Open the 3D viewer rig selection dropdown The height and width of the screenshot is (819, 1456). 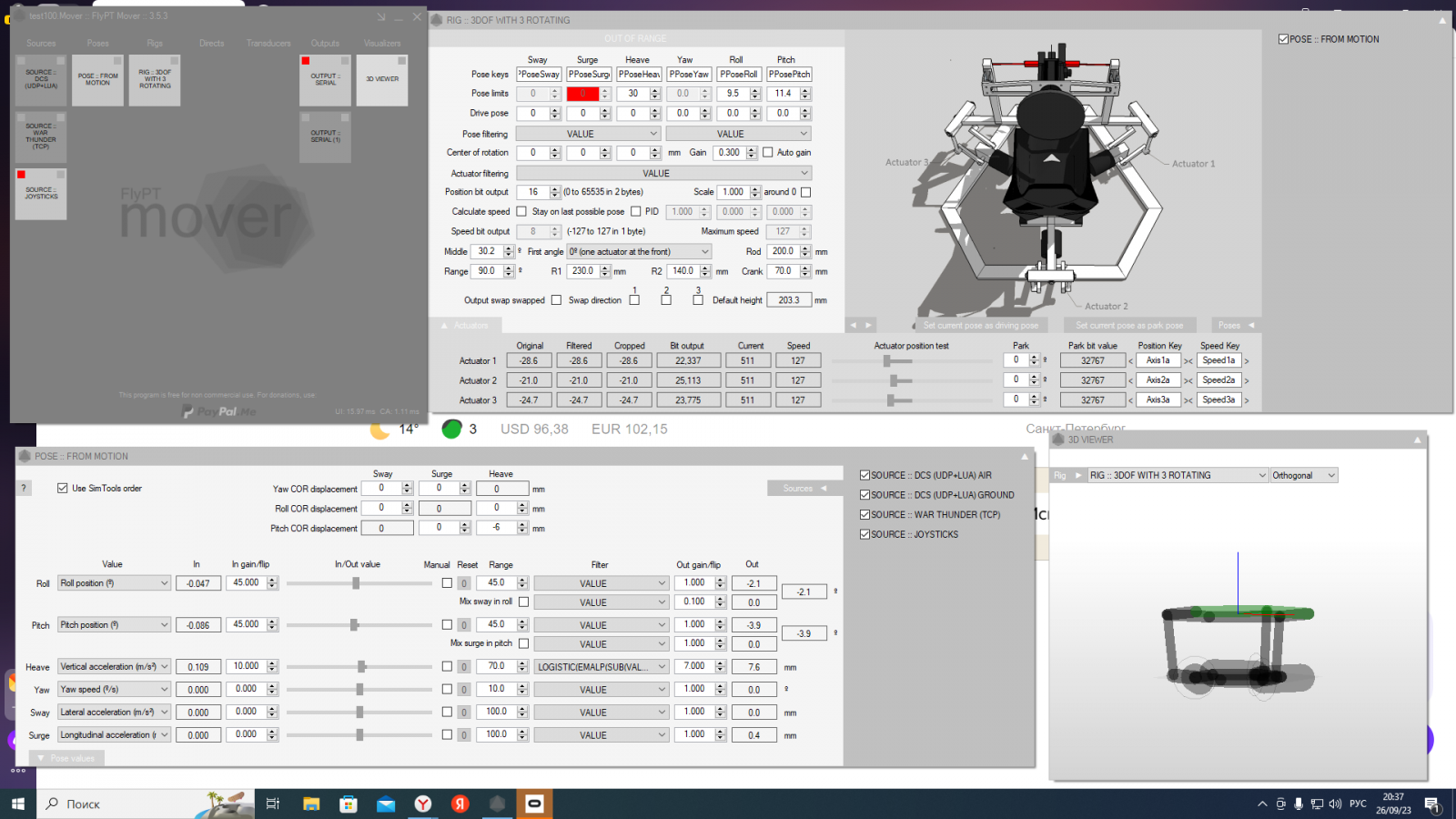[x=1178, y=475]
